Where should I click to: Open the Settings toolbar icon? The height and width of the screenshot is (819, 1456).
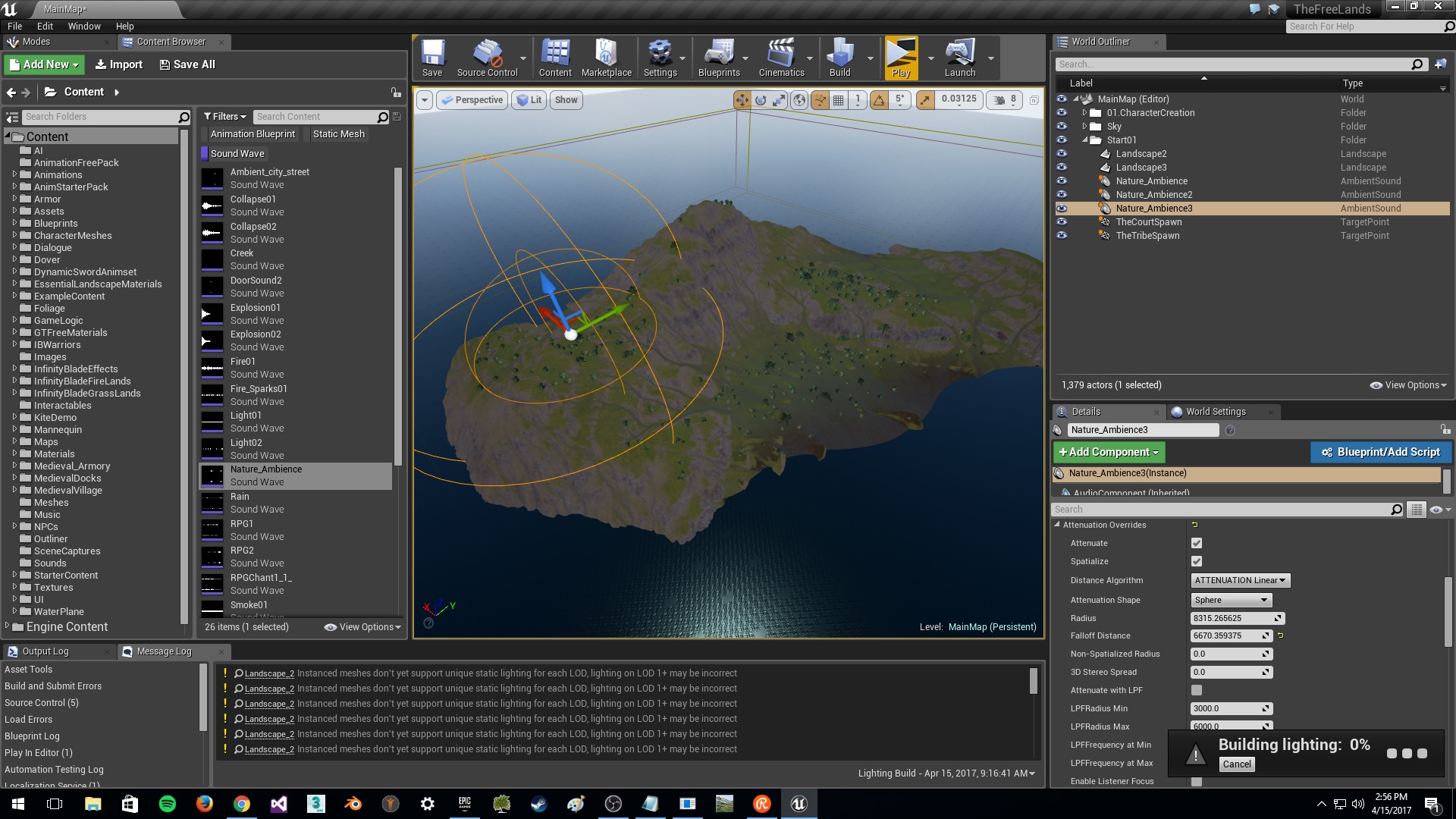pyautogui.click(x=660, y=58)
